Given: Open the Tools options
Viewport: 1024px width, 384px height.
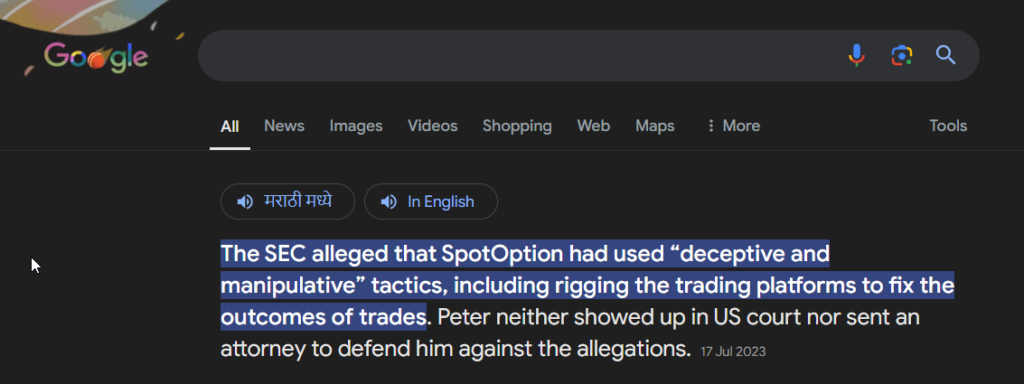Looking at the screenshot, I should (948, 125).
